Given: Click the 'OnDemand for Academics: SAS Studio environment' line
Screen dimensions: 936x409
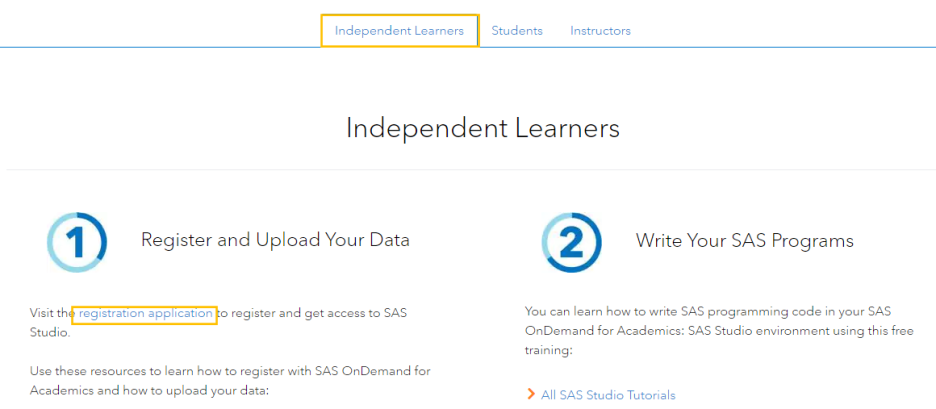Looking at the screenshot, I should (x=718, y=331).
